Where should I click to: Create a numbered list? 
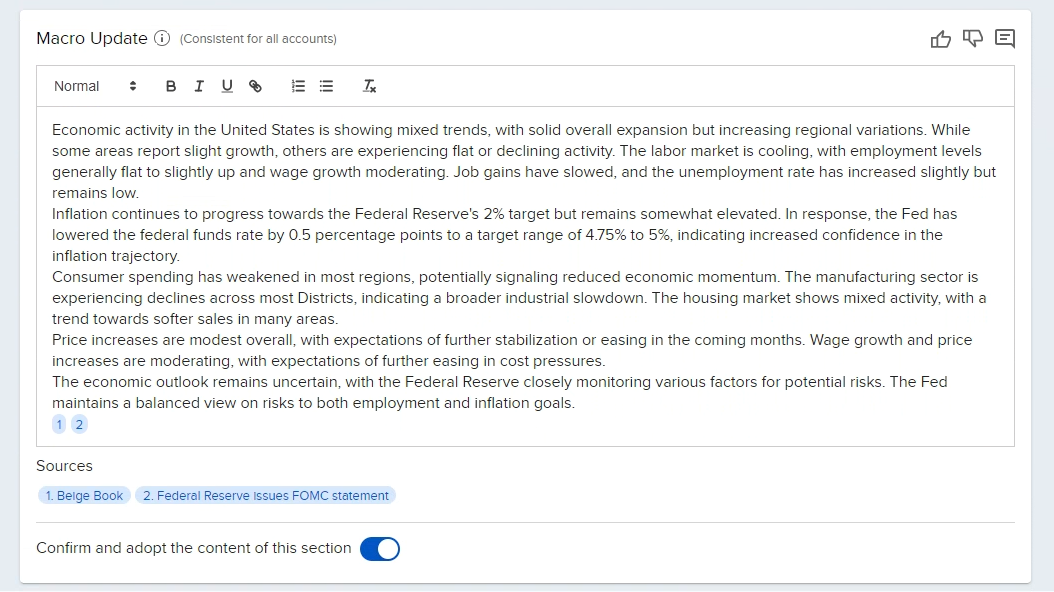click(x=297, y=86)
